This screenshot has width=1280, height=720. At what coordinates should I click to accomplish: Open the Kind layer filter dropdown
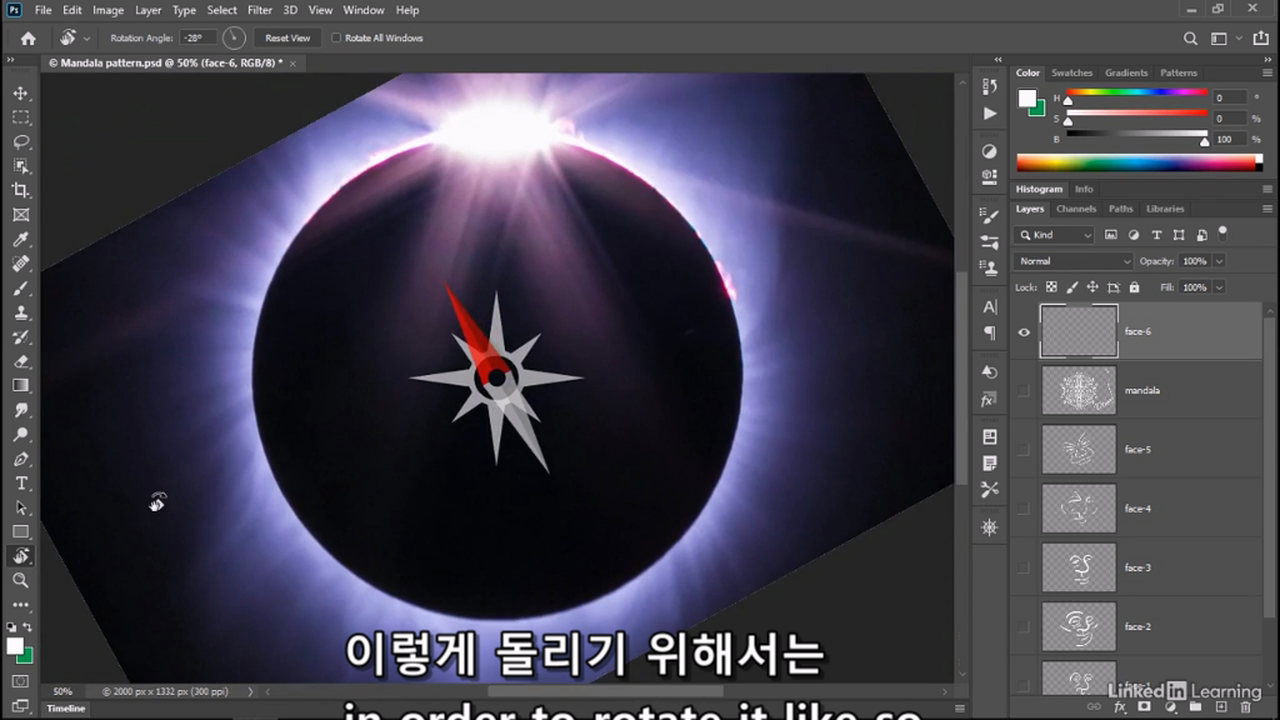coord(1055,235)
